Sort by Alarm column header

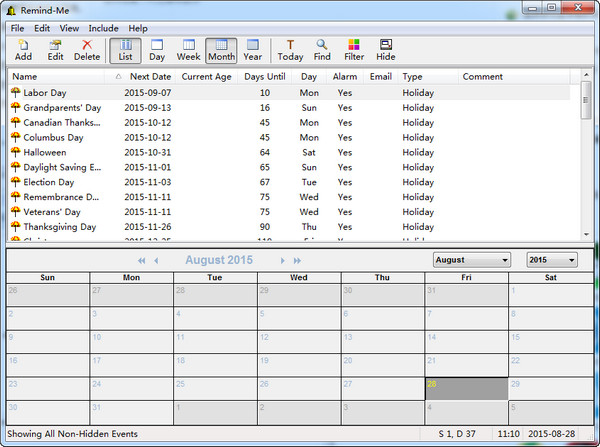pos(345,77)
